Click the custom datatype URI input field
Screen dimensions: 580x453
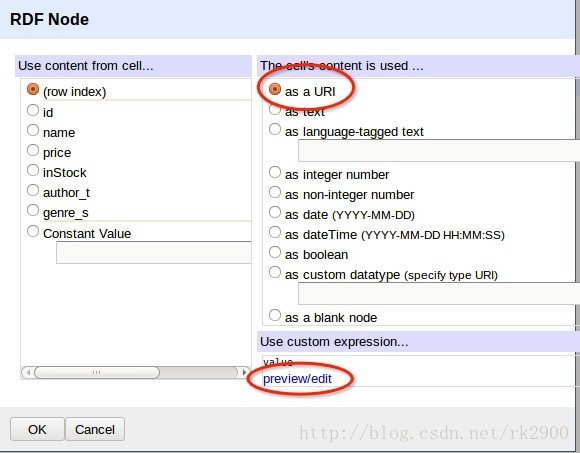439,294
